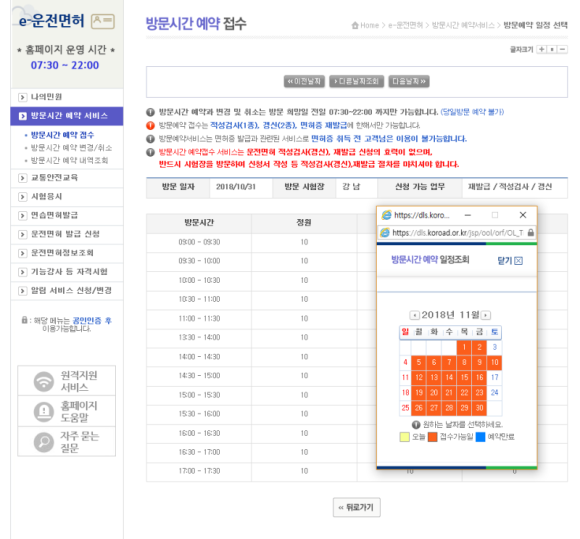Screen dimensions: 580x539
Task: Open 방문시간 예약 변경/취소 submenu
Action: tap(71, 148)
